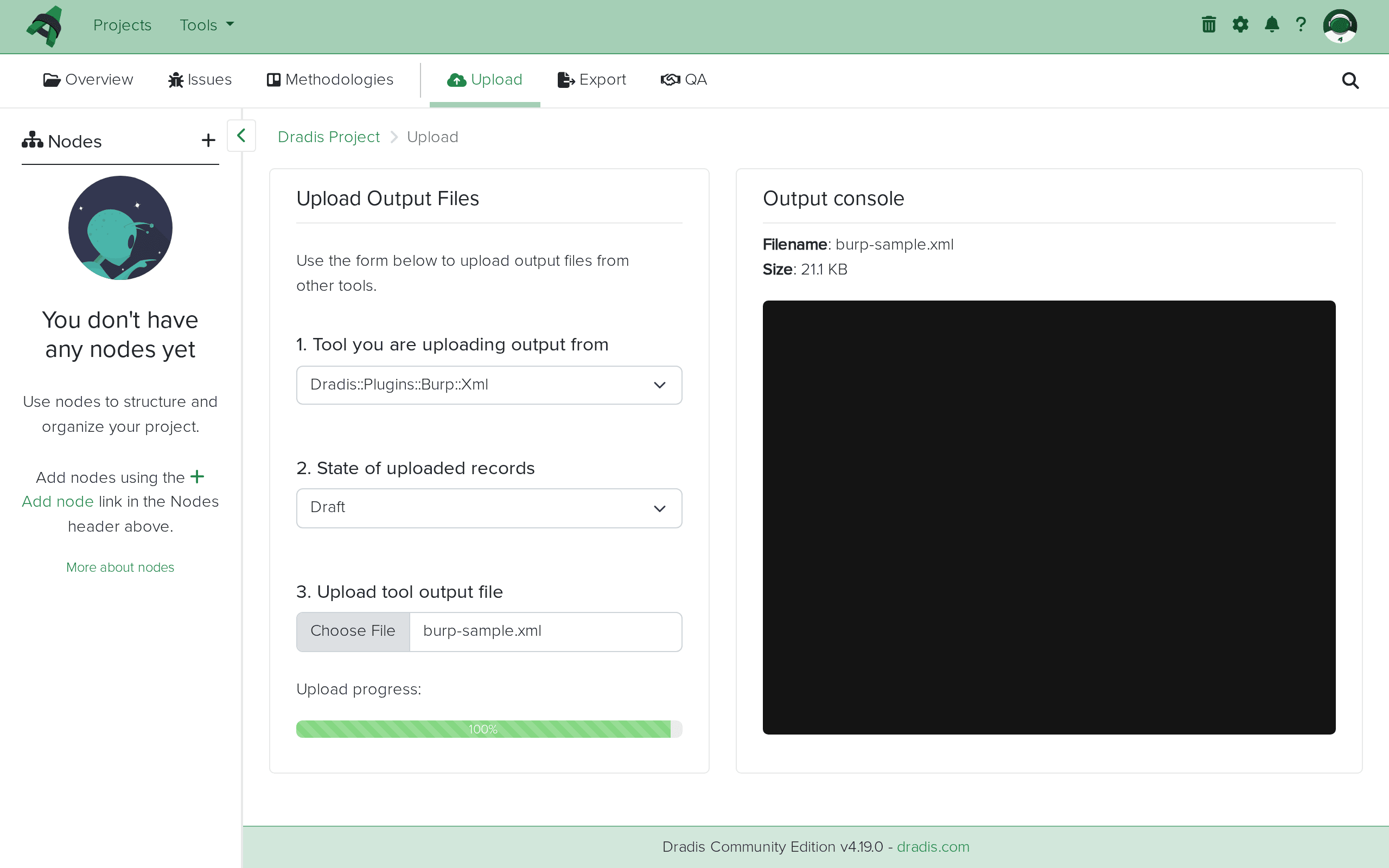Select the Upload tab
Screen dimensions: 1389x868
coord(485,80)
